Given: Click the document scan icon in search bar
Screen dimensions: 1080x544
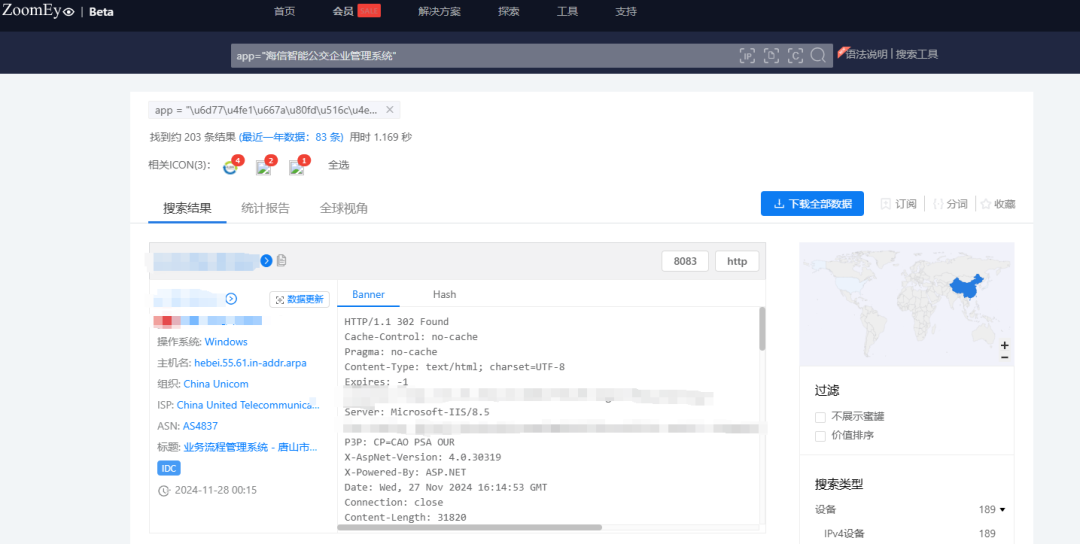Looking at the screenshot, I should (771, 56).
